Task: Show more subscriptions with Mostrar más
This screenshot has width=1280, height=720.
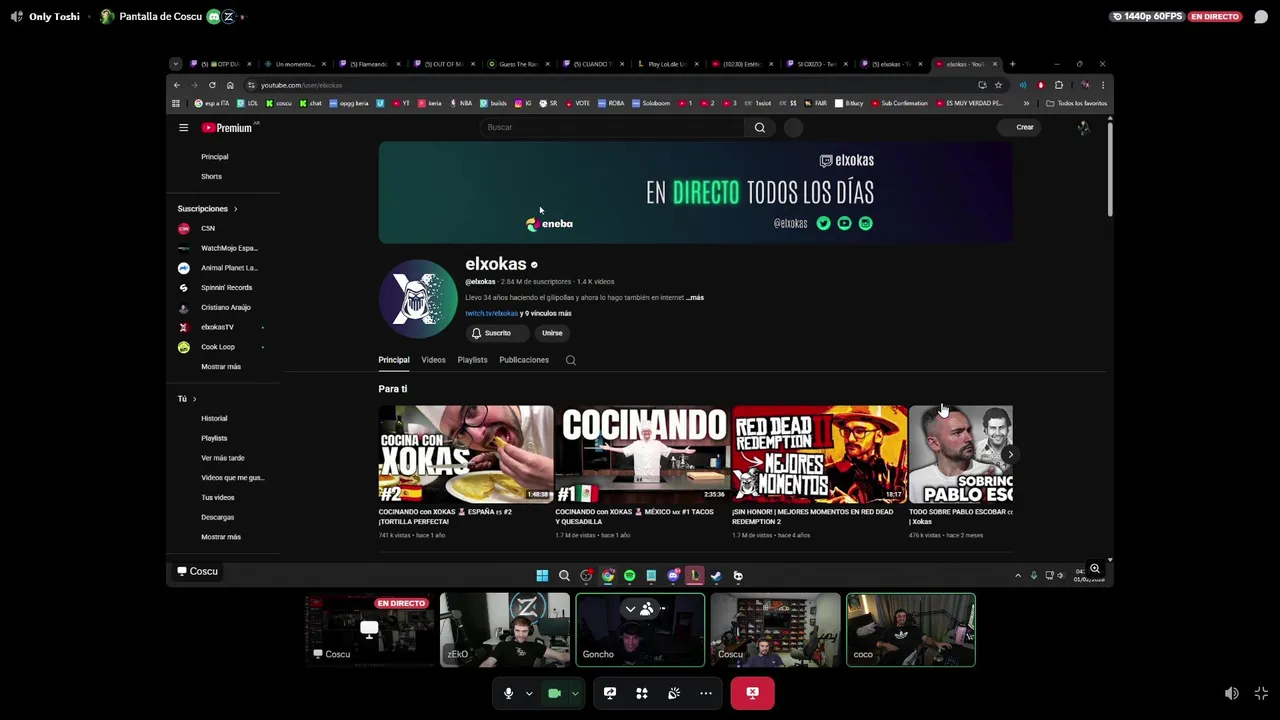Action: click(x=221, y=367)
